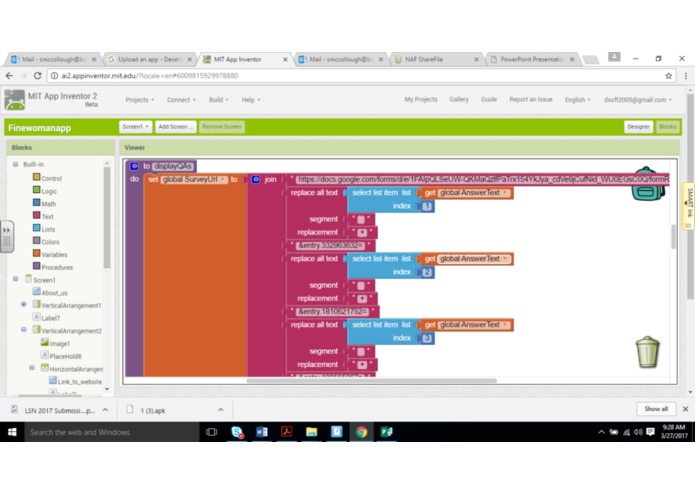Screen dimensions: 695x494
Task: Open the Colors blocks drawer
Action: point(50,242)
